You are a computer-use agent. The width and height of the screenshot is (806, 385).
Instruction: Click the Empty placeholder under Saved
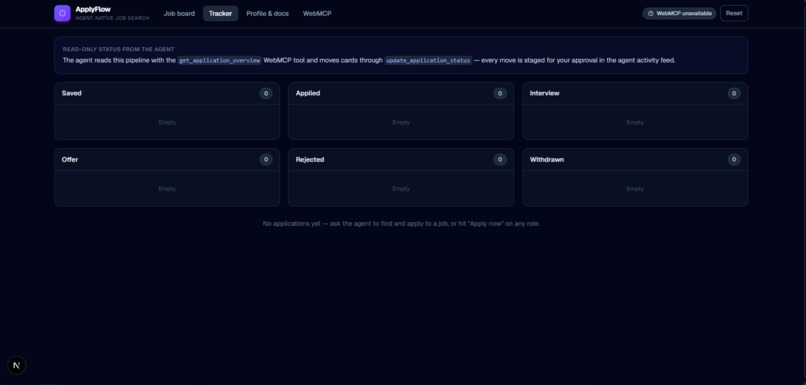[167, 122]
